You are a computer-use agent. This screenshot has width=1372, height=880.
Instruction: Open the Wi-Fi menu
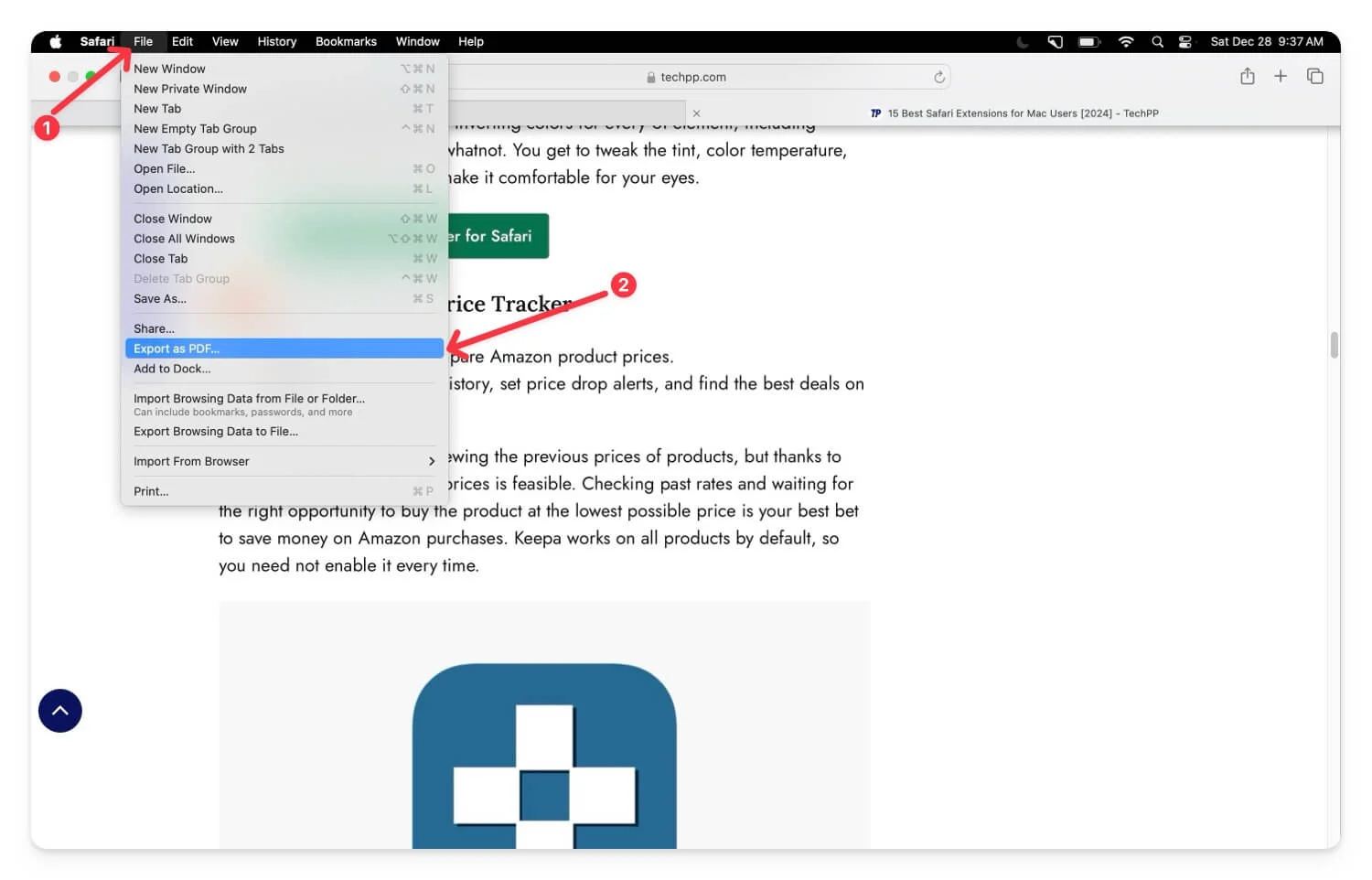pyautogui.click(x=1126, y=41)
